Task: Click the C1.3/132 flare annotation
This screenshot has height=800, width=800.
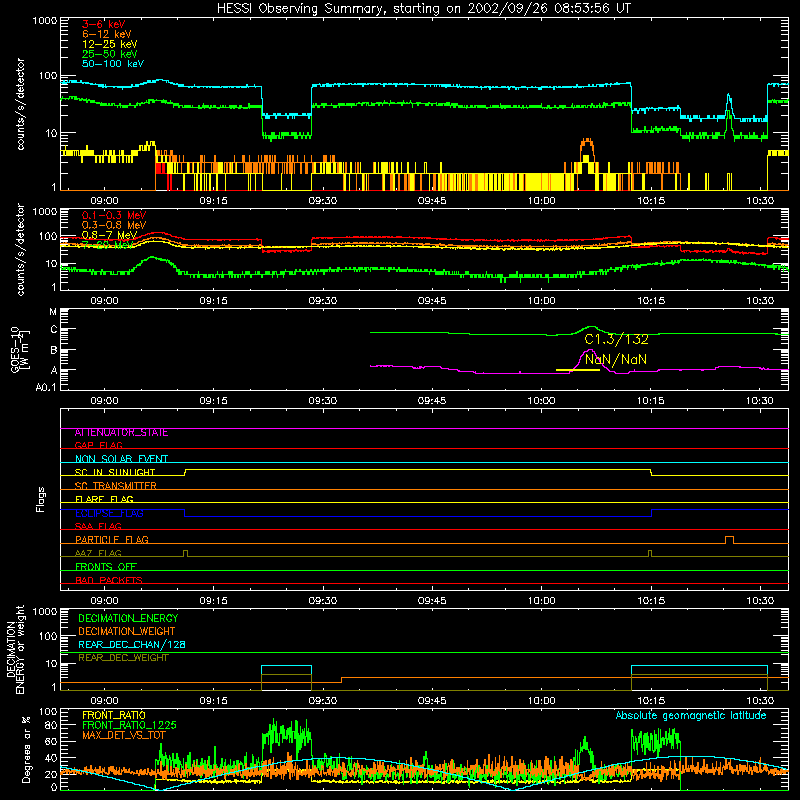Action: pos(616,339)
